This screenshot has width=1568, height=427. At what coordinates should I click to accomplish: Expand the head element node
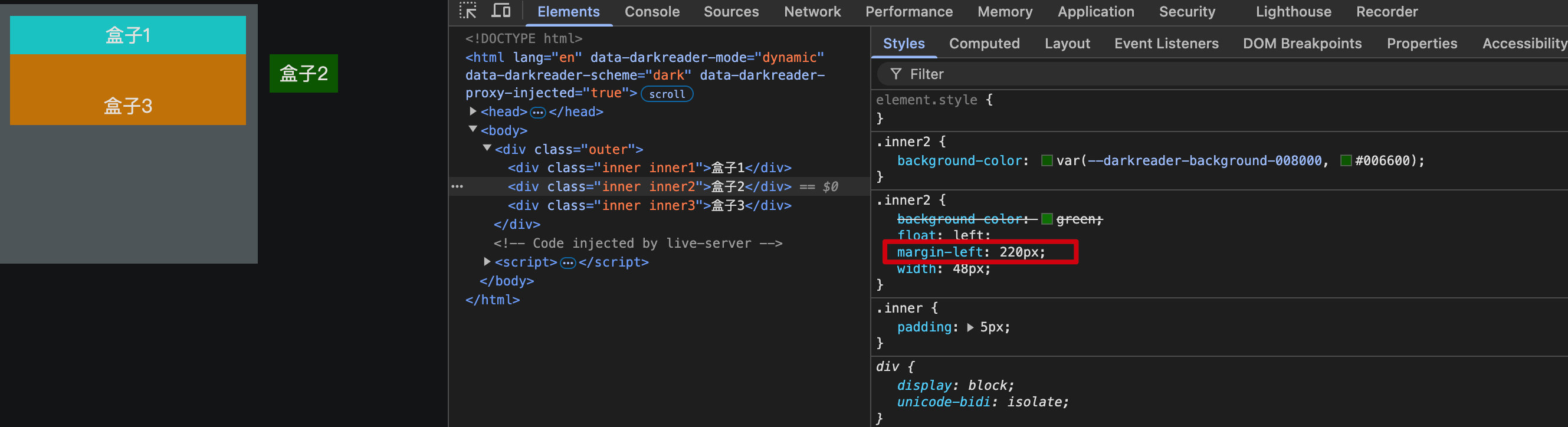point(473,111)
